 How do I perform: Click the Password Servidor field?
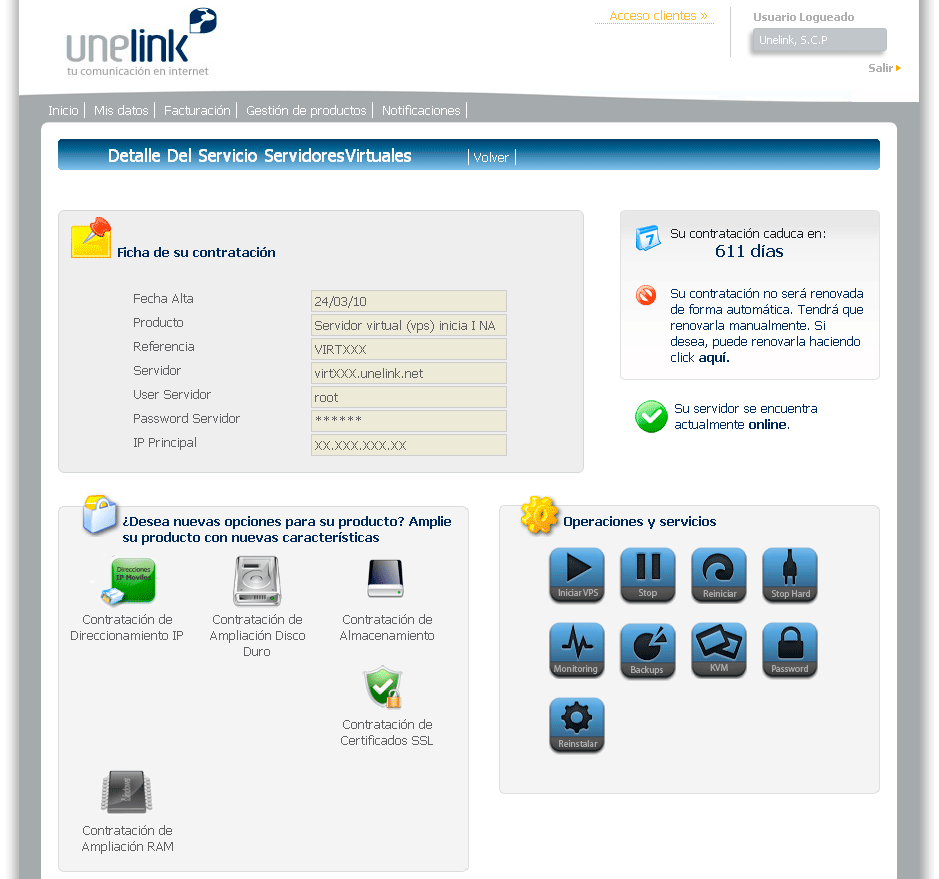tap(408, 421)
